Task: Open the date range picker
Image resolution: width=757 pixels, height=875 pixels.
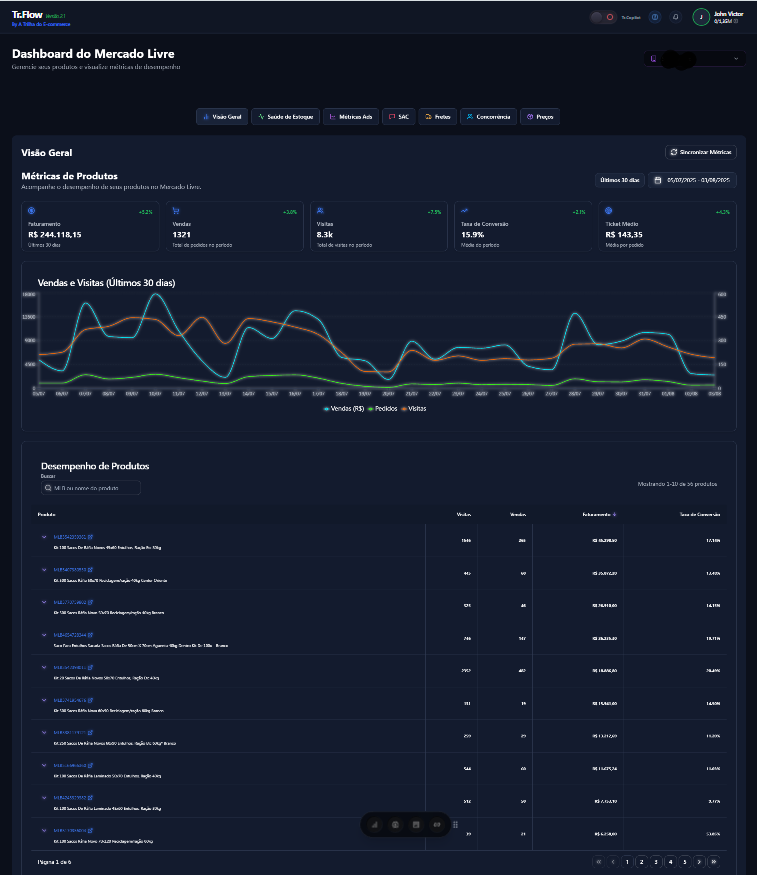Action: pyautogui.click(x=692, y=180)
